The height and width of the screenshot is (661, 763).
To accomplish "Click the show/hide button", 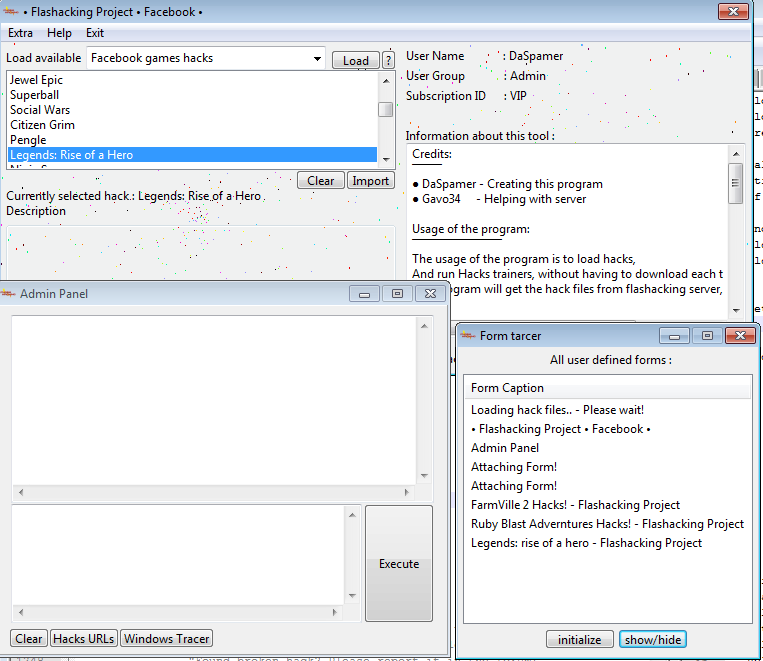I will (653, 639).
